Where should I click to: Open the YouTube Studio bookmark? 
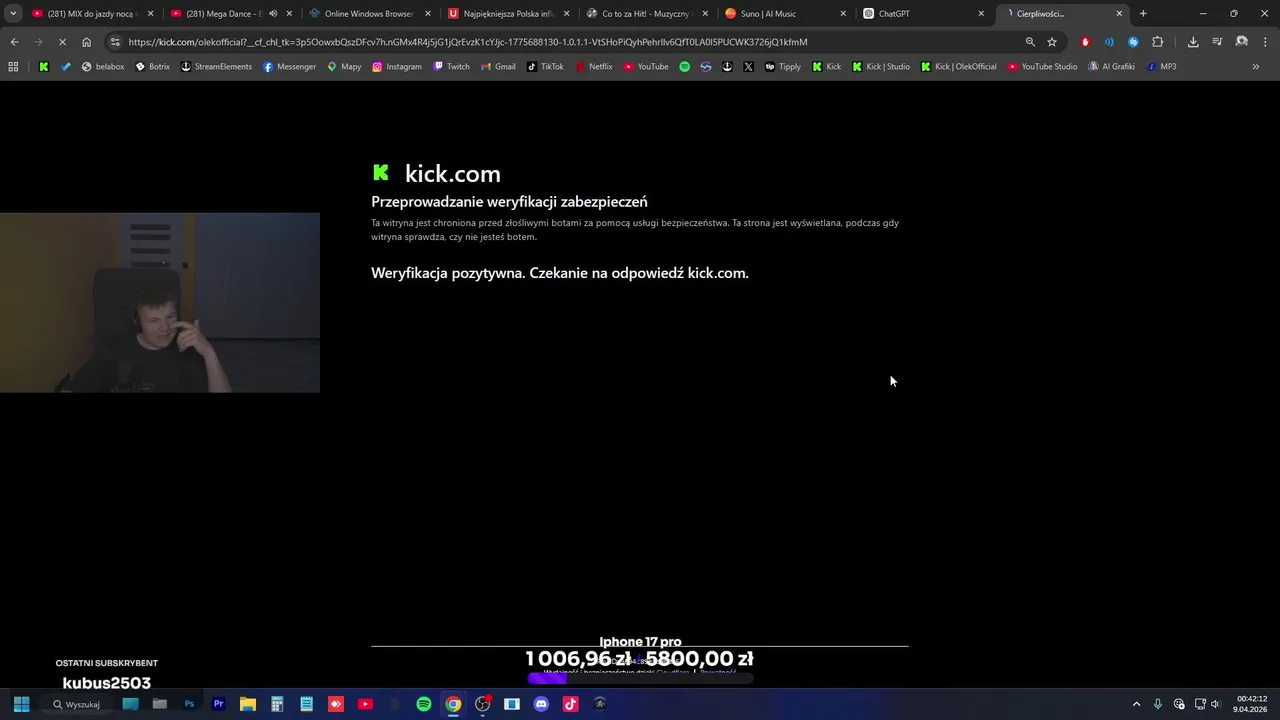(x=1042, y=67)
